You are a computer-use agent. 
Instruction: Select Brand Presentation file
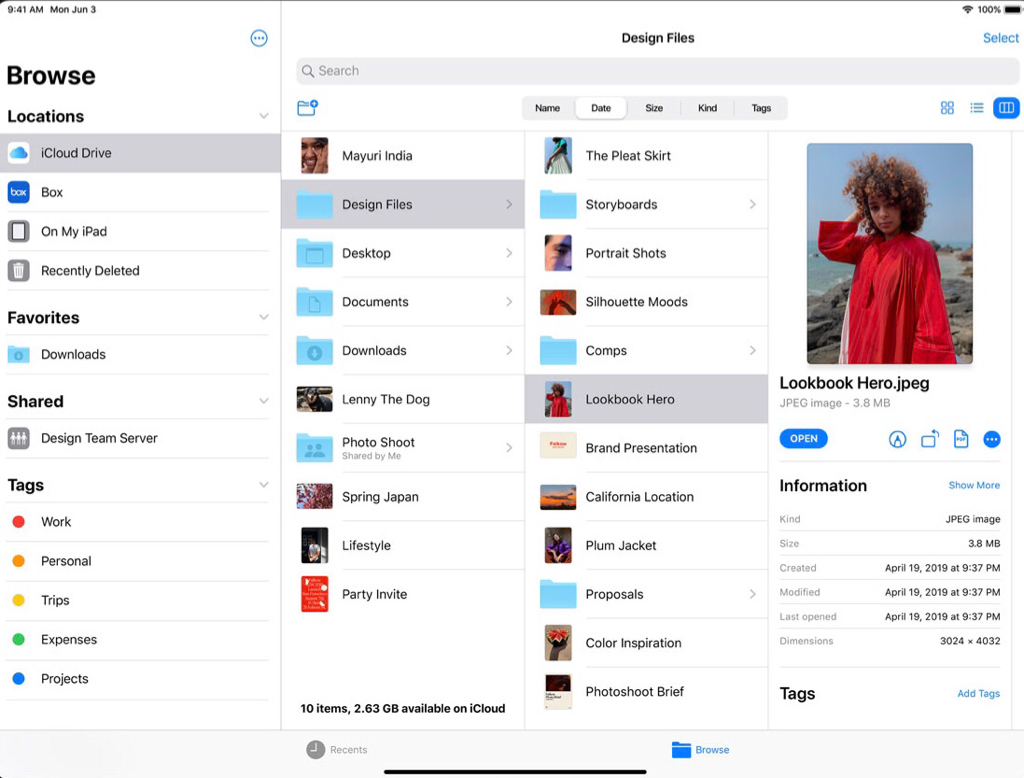(647, 448)
